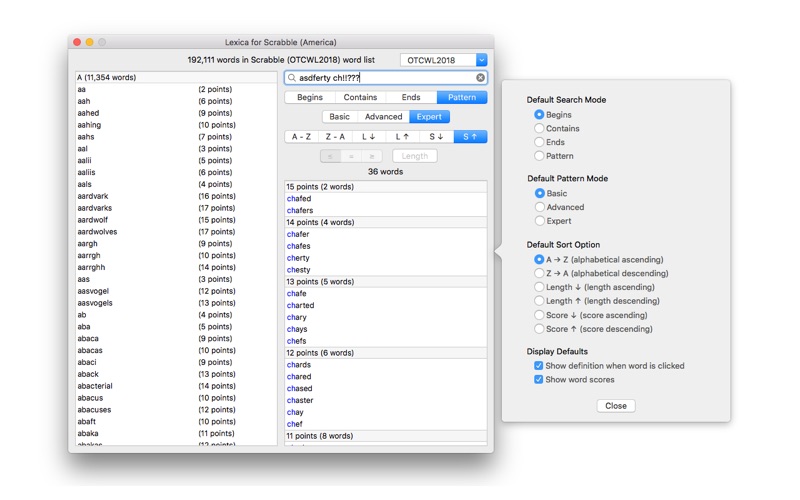Click the word chaster in results
800x500 pixels.
pos(300,401)
